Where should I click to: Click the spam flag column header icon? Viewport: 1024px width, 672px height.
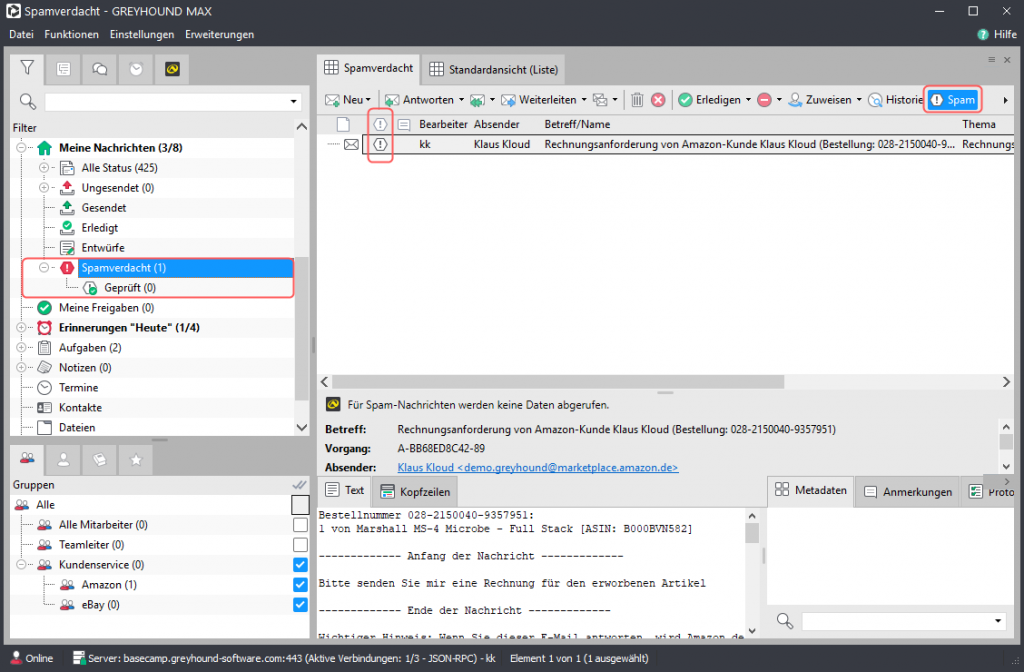point(380,124)
